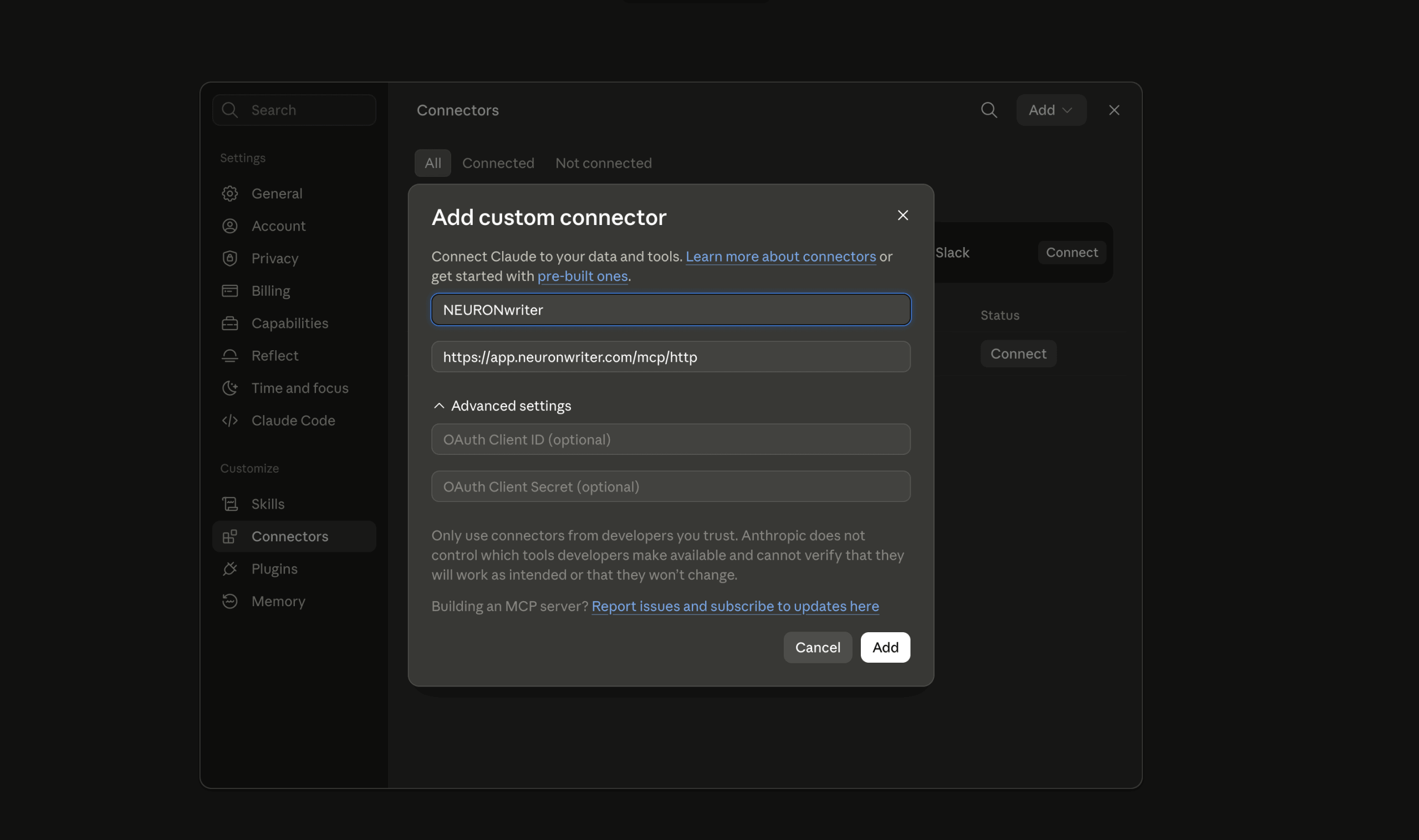1419x840 pixels.
Task: Open the Memory page
Action: tap(294, 601)
